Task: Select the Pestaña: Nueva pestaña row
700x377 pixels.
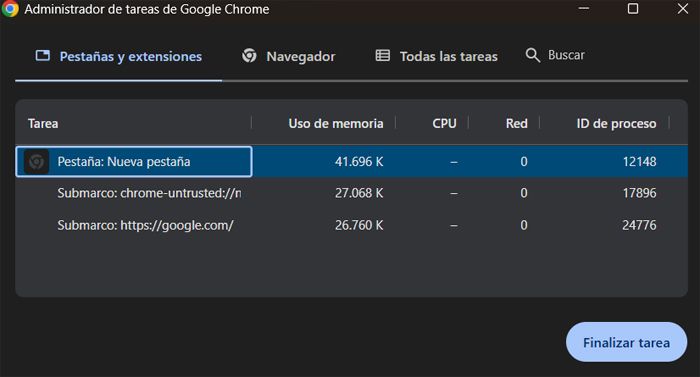Action: (x=351, y=162)
